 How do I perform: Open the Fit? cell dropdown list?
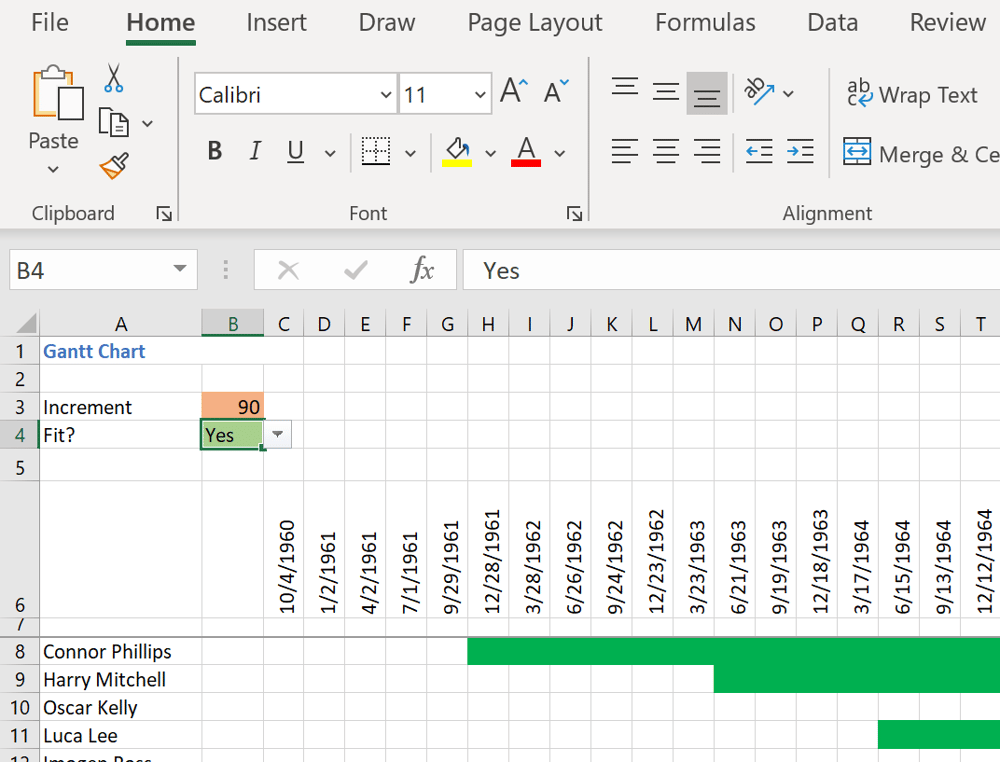pyautogui.click(x=276, y=434)
